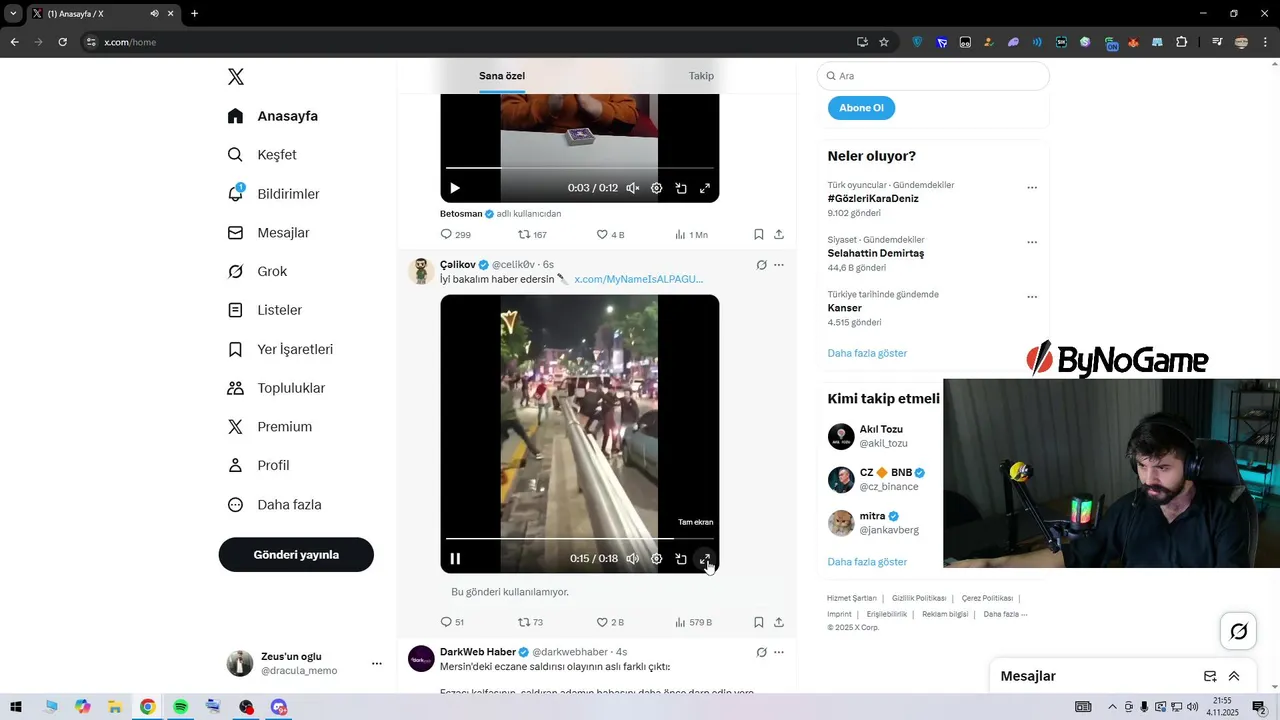
Task: Open Betosman video settings gear
Action: tap(657, 188)
